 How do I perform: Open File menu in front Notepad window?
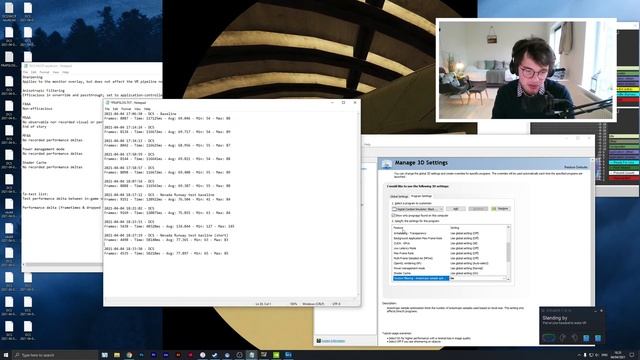(x=107, y=109)
